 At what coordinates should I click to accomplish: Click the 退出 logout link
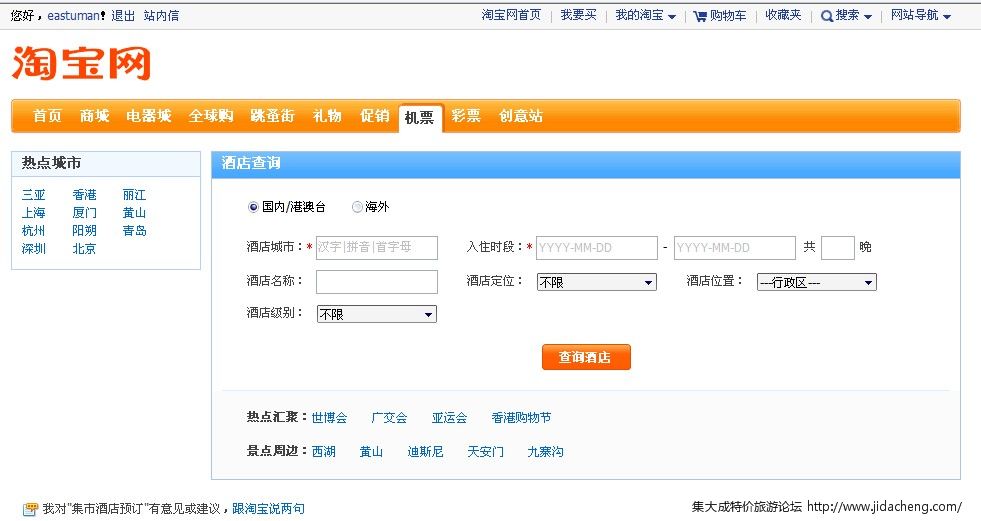coord(123,16)
